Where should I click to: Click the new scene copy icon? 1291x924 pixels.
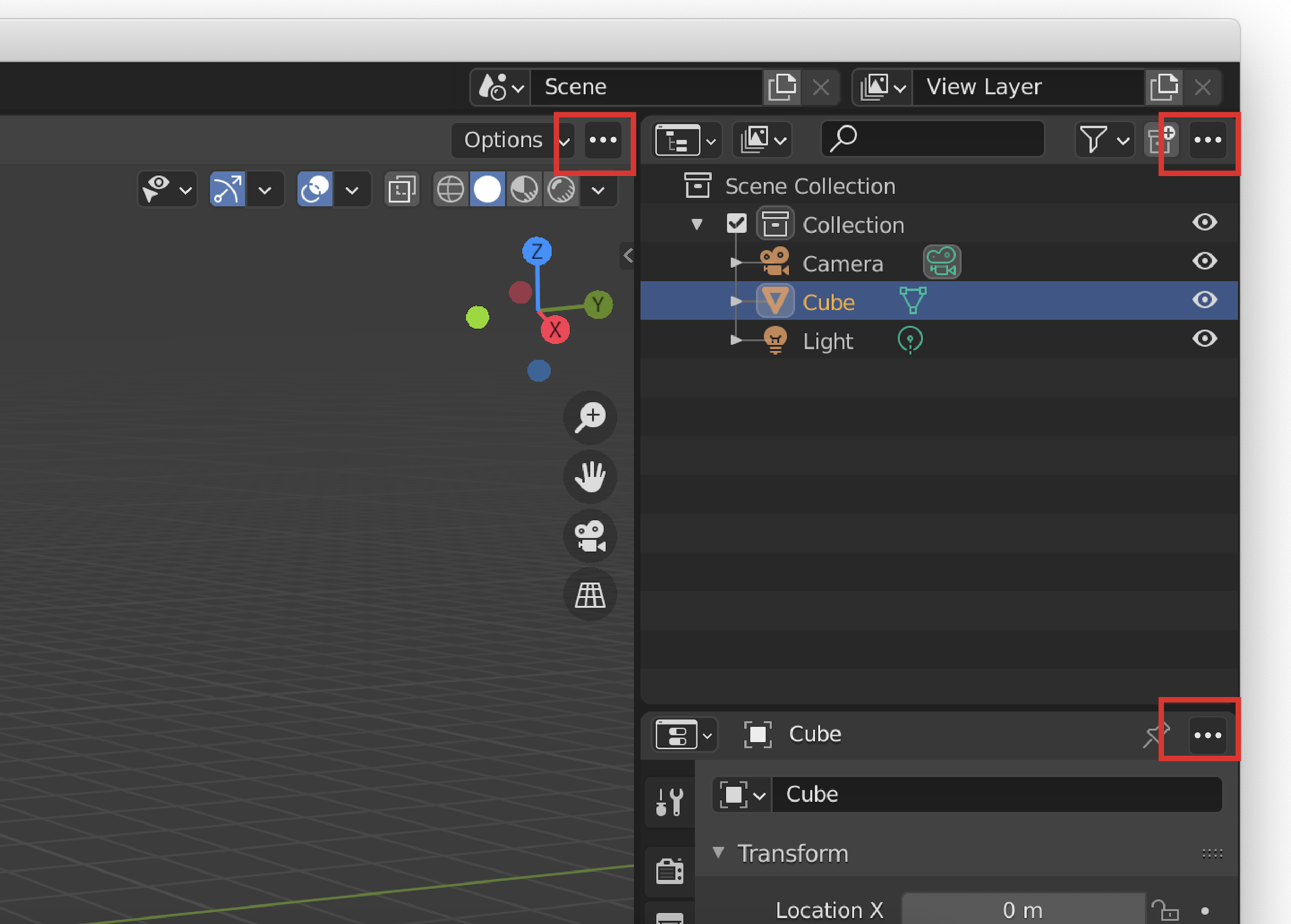[782, 87]
